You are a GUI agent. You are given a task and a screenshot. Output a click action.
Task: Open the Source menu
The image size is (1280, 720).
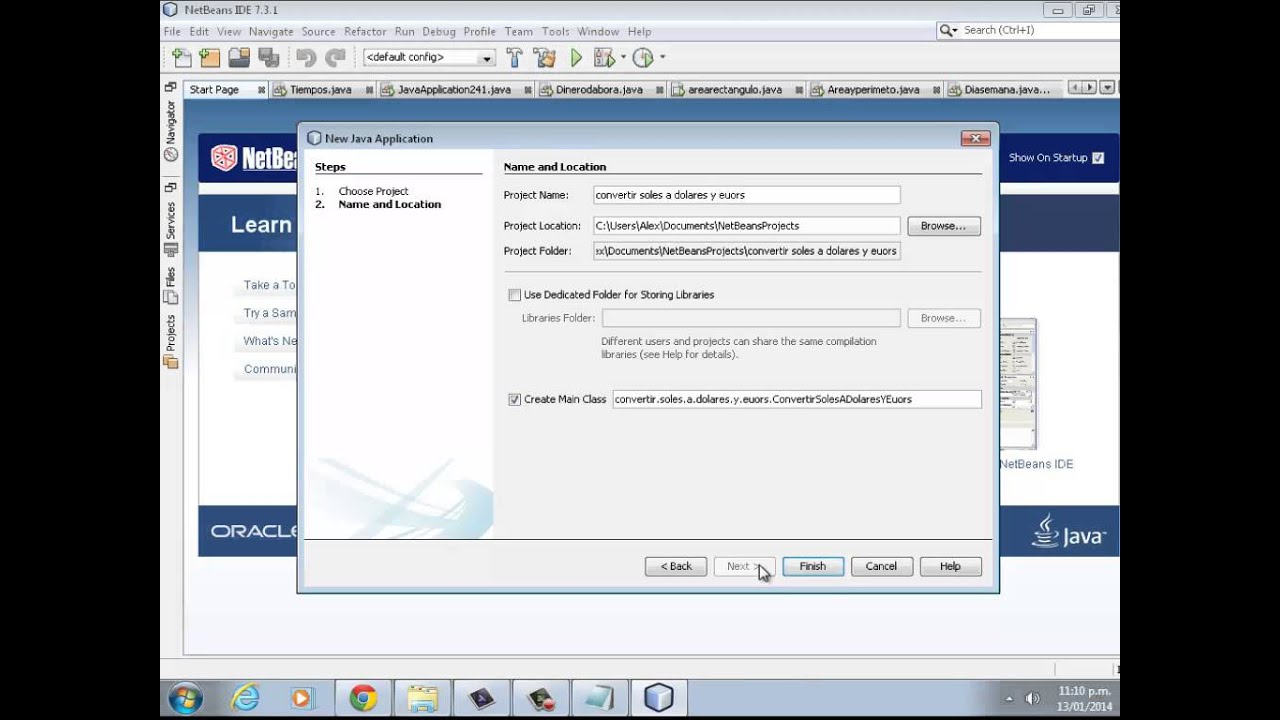pos(318,32)
